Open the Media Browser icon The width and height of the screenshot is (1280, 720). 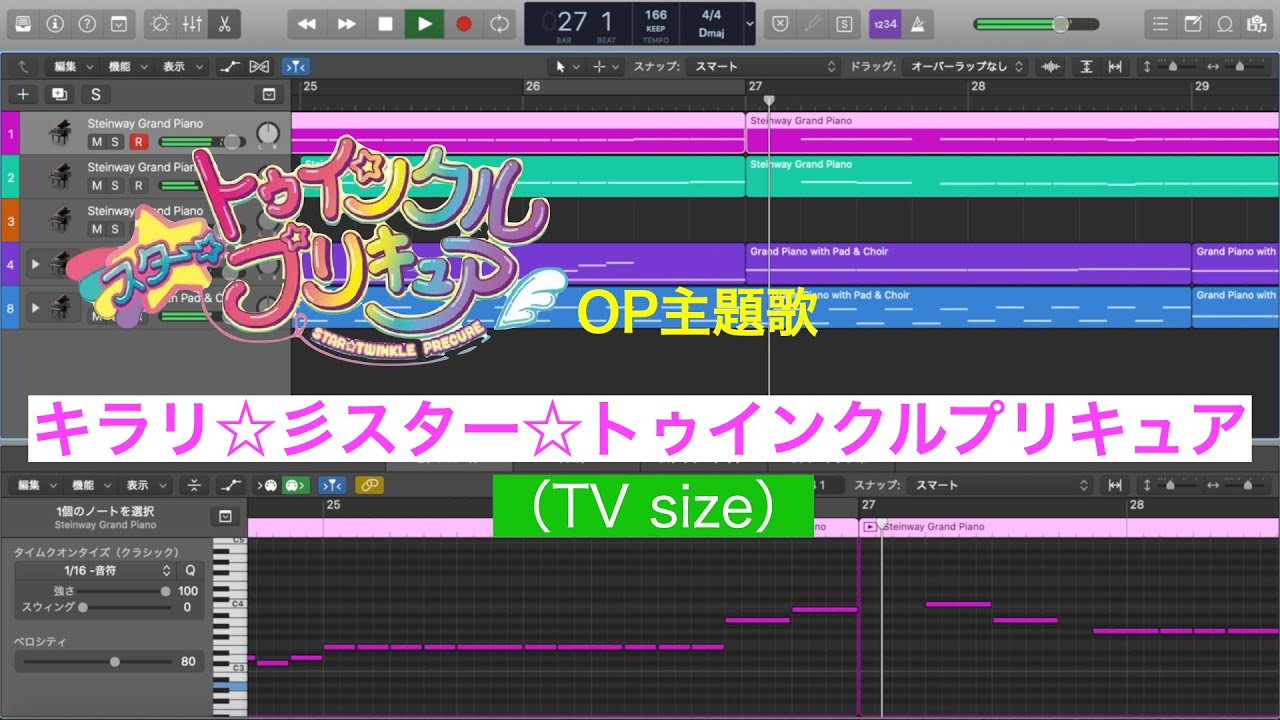point(1256,23)
